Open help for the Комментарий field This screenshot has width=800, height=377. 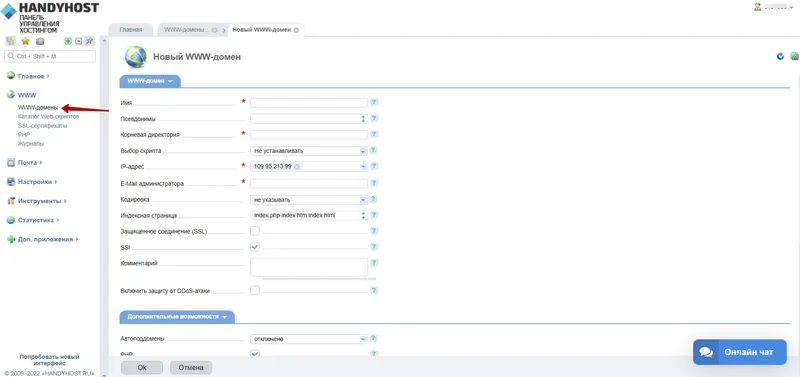(374, 263)
